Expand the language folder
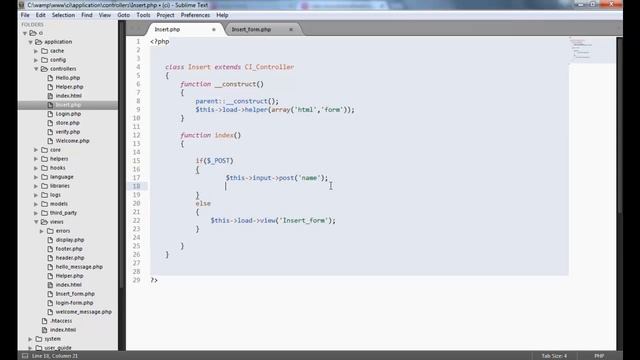The height and width of the screenshot is (360, 640). click(x=36, y=177)
